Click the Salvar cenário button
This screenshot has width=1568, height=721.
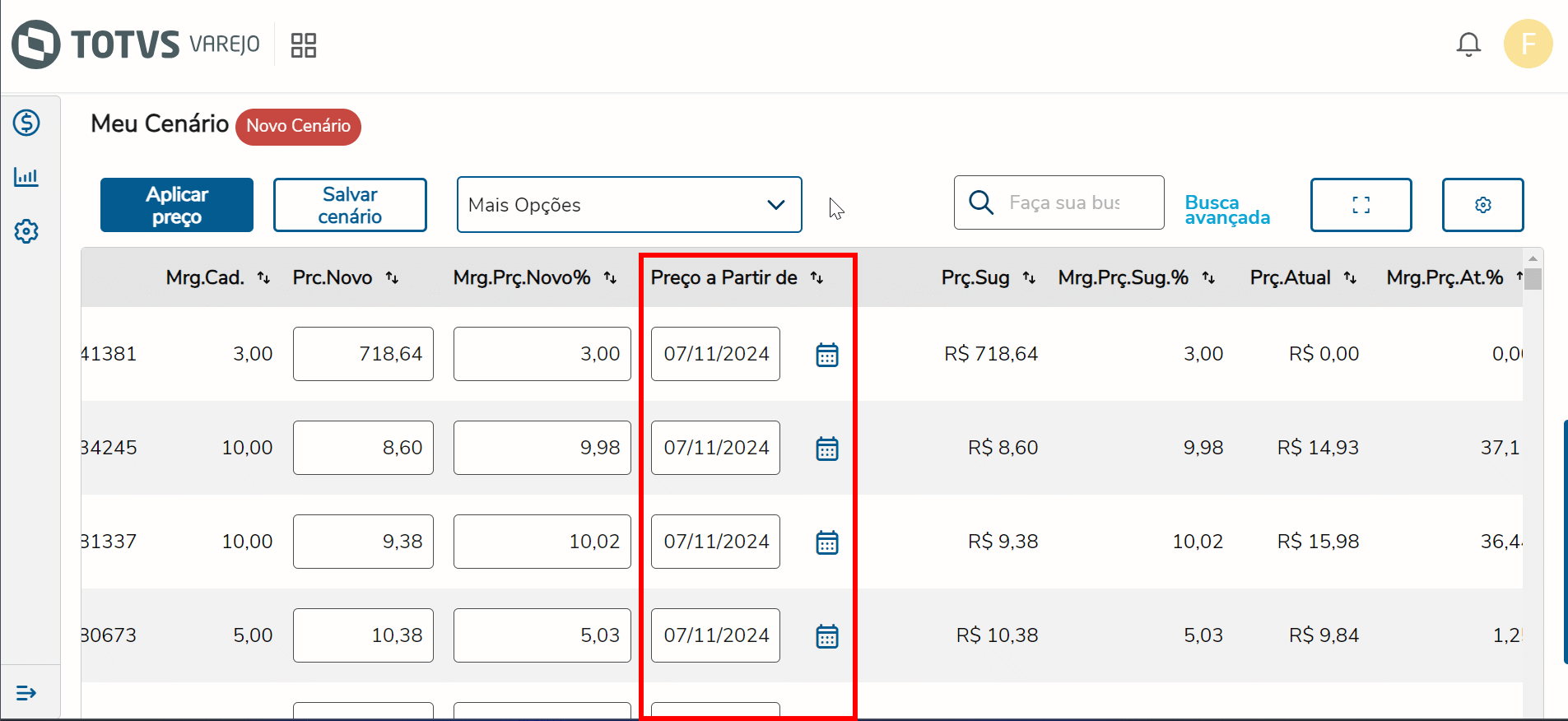click(350, 205)
